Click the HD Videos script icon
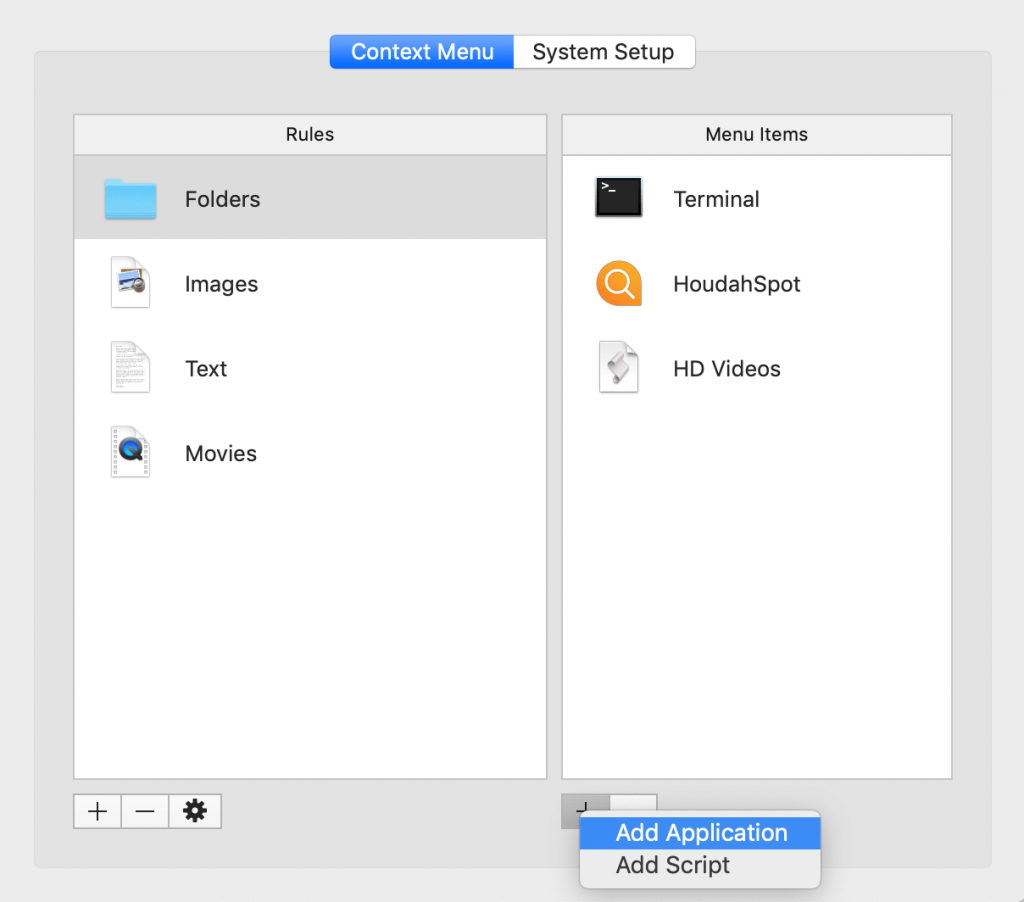This screenshot has height=902, width=1024. click(x=618, y=367)
